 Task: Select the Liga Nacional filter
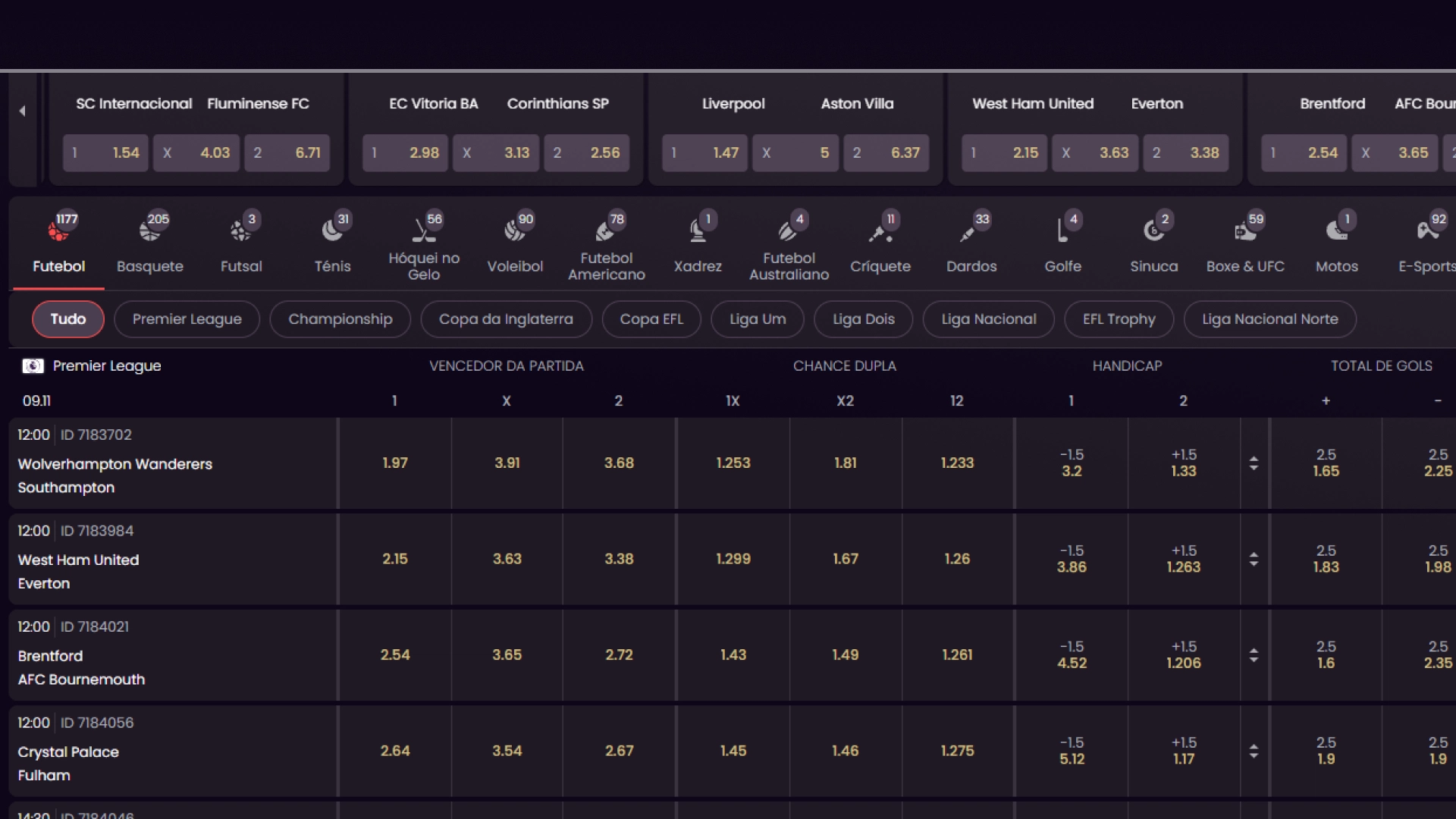tap(989, 319)
